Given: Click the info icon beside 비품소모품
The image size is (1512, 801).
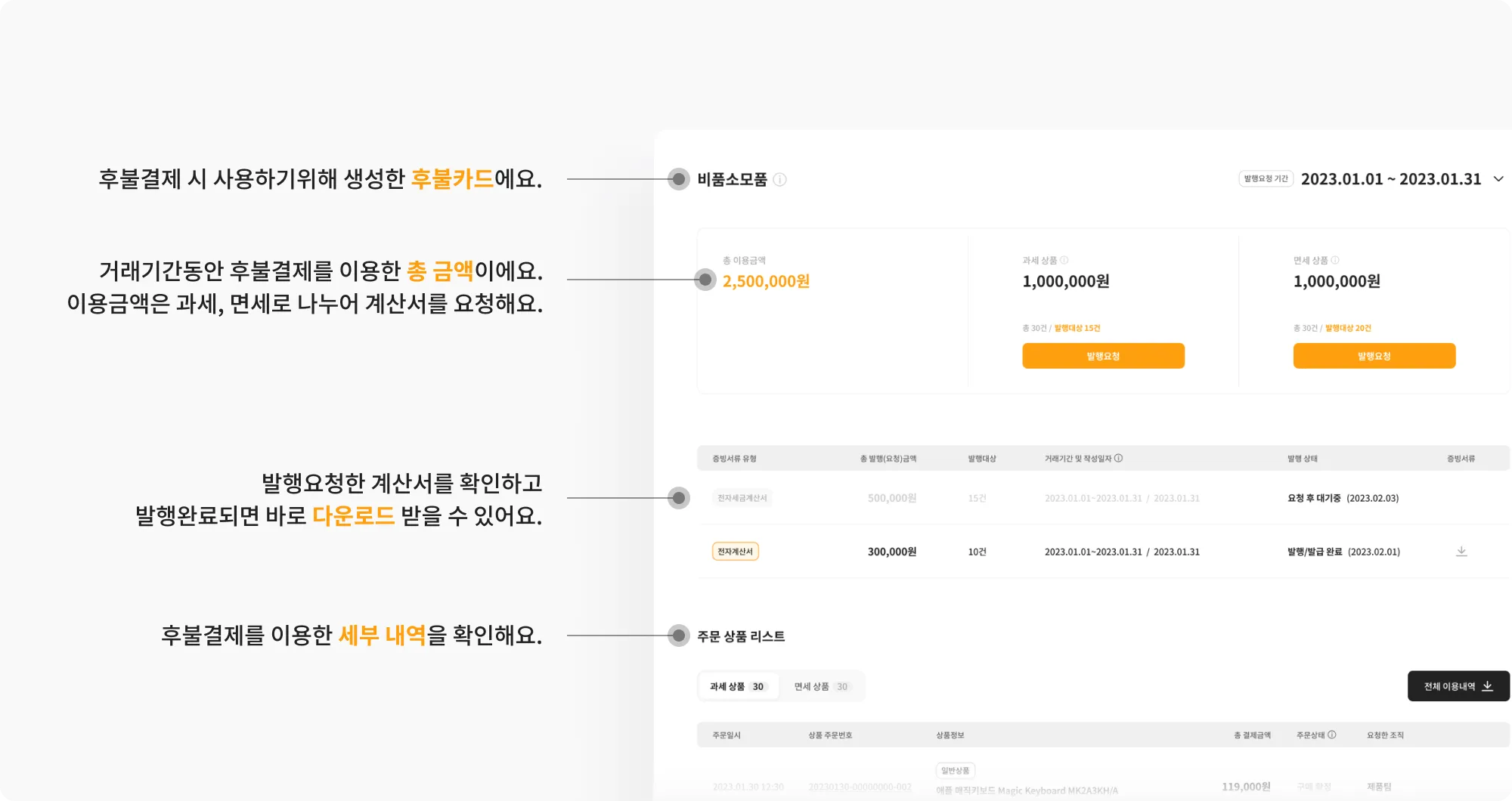Looking at the screenshot, I should click(x=780, y=180).
